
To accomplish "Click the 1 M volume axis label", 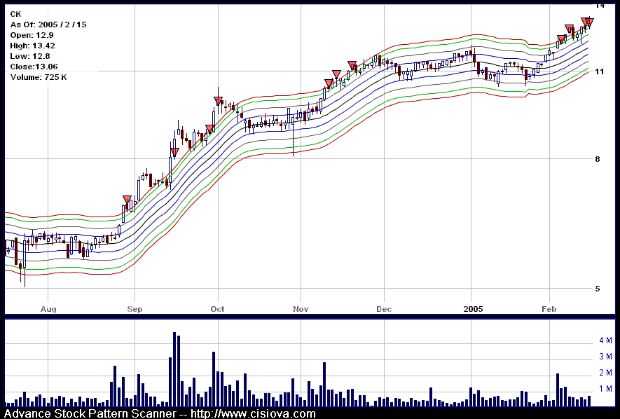I will (606, 389).
